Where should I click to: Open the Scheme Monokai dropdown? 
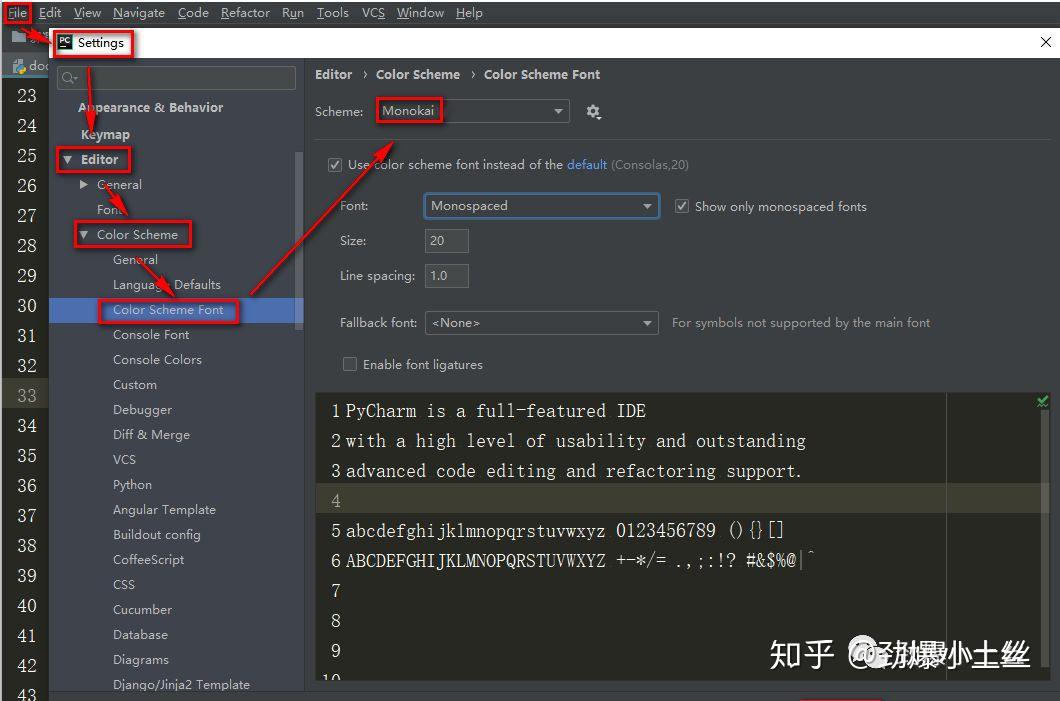tap(473, 111)
